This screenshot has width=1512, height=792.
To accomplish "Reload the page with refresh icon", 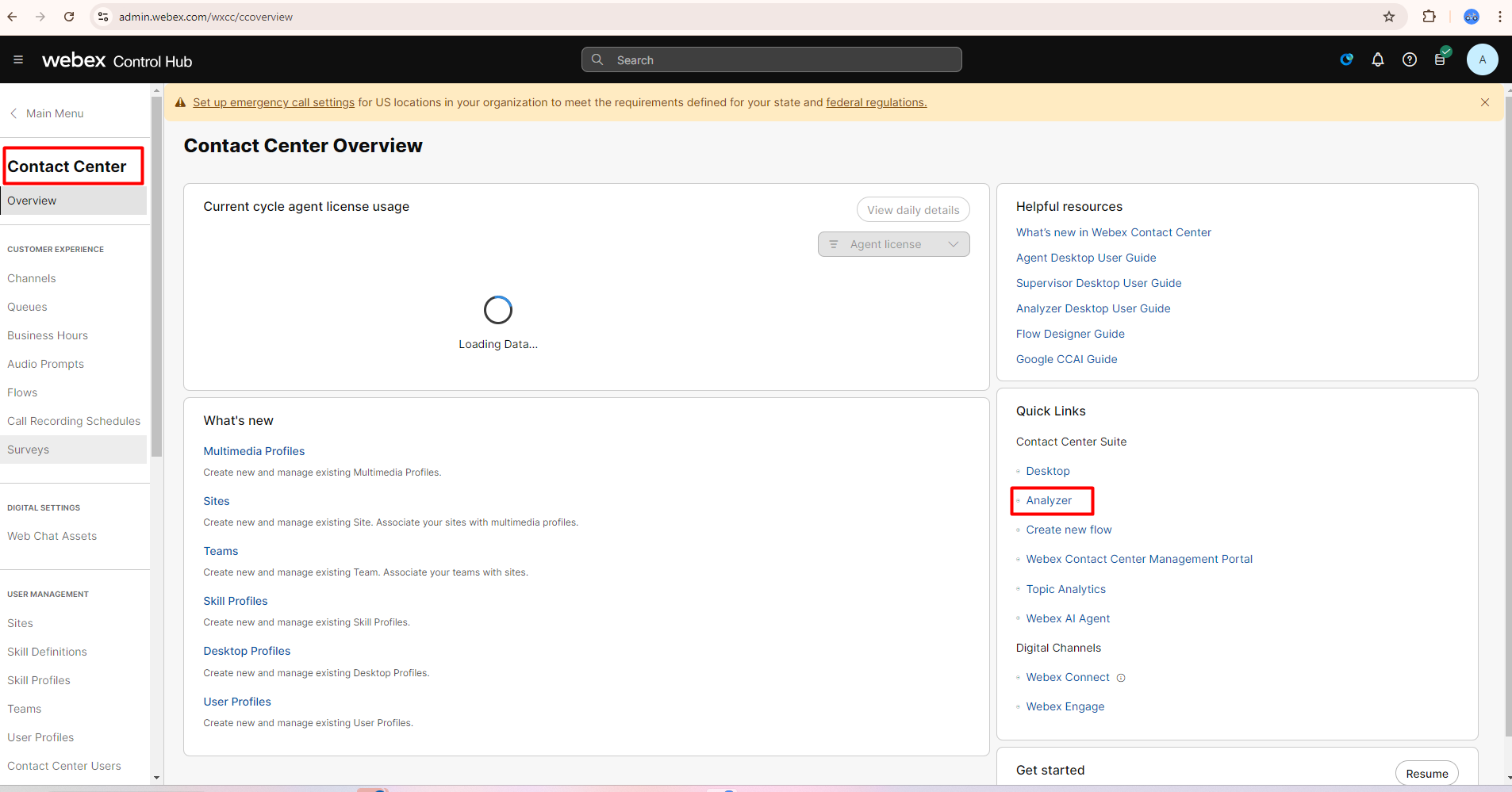I will [69, 17].
